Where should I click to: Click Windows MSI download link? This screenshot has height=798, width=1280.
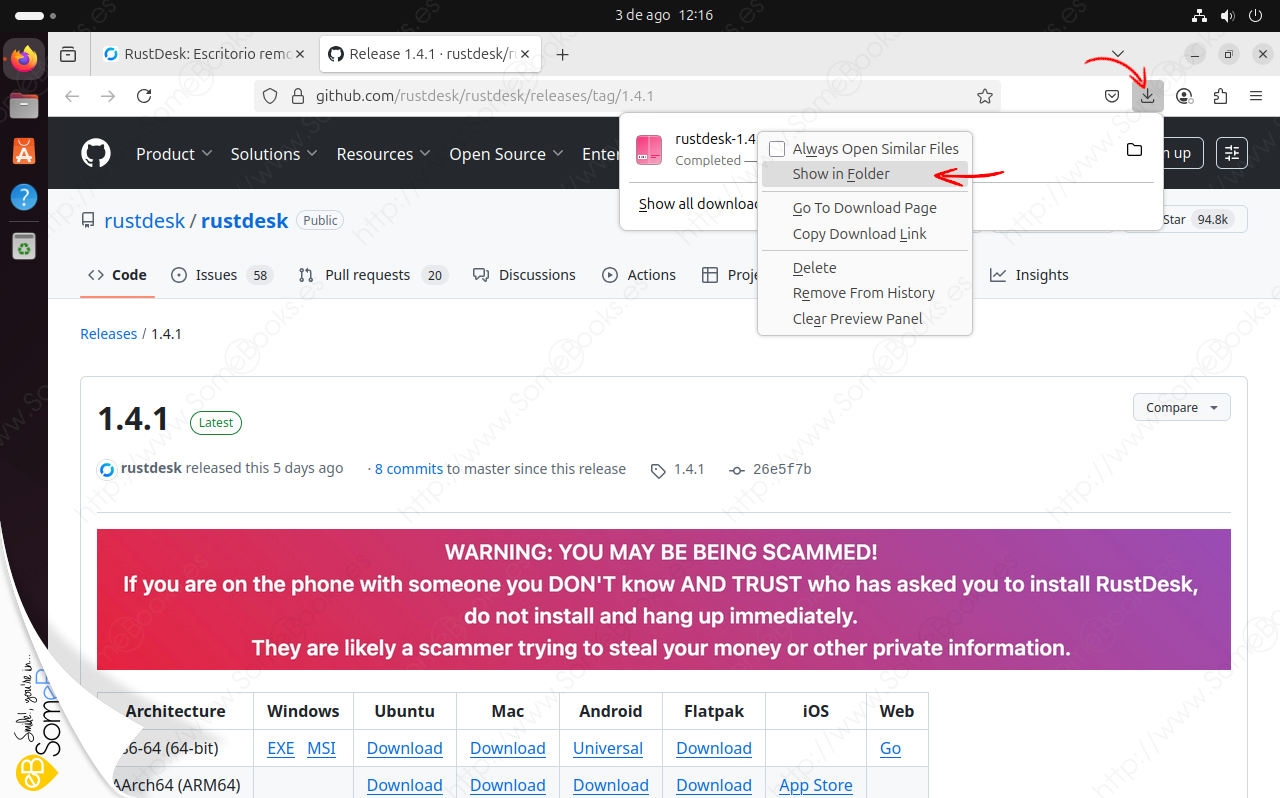[322, 748]
